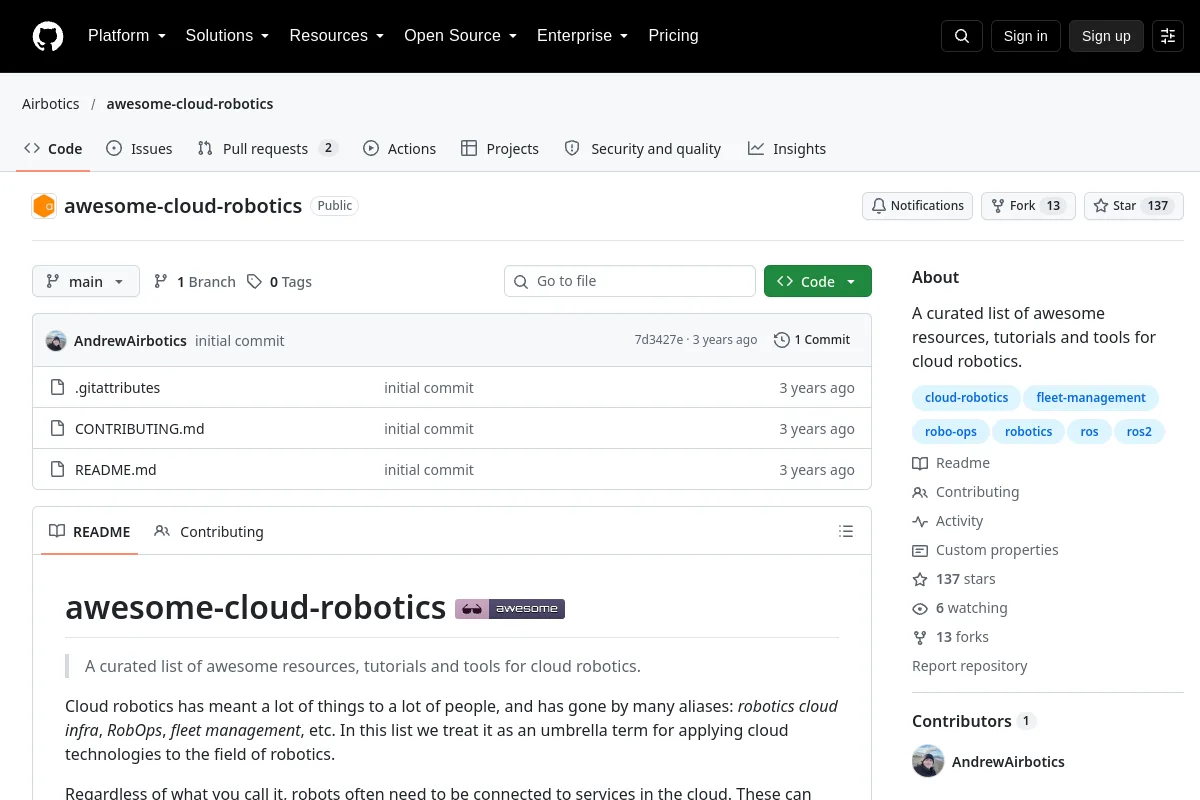Select the ros2 topic tag

1139,432
